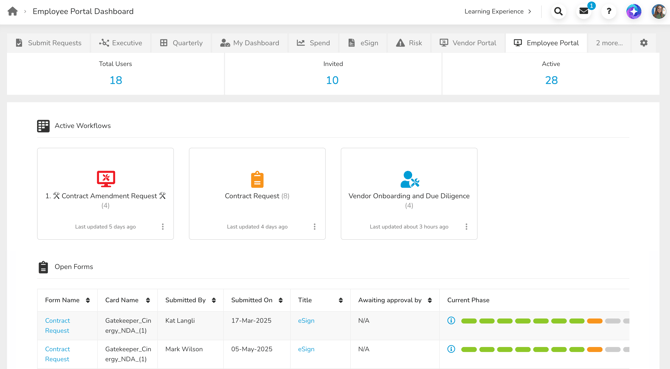The image size is (670, 369).
Task: Sort table by Submitted On column
Action: tap(281, 300)
